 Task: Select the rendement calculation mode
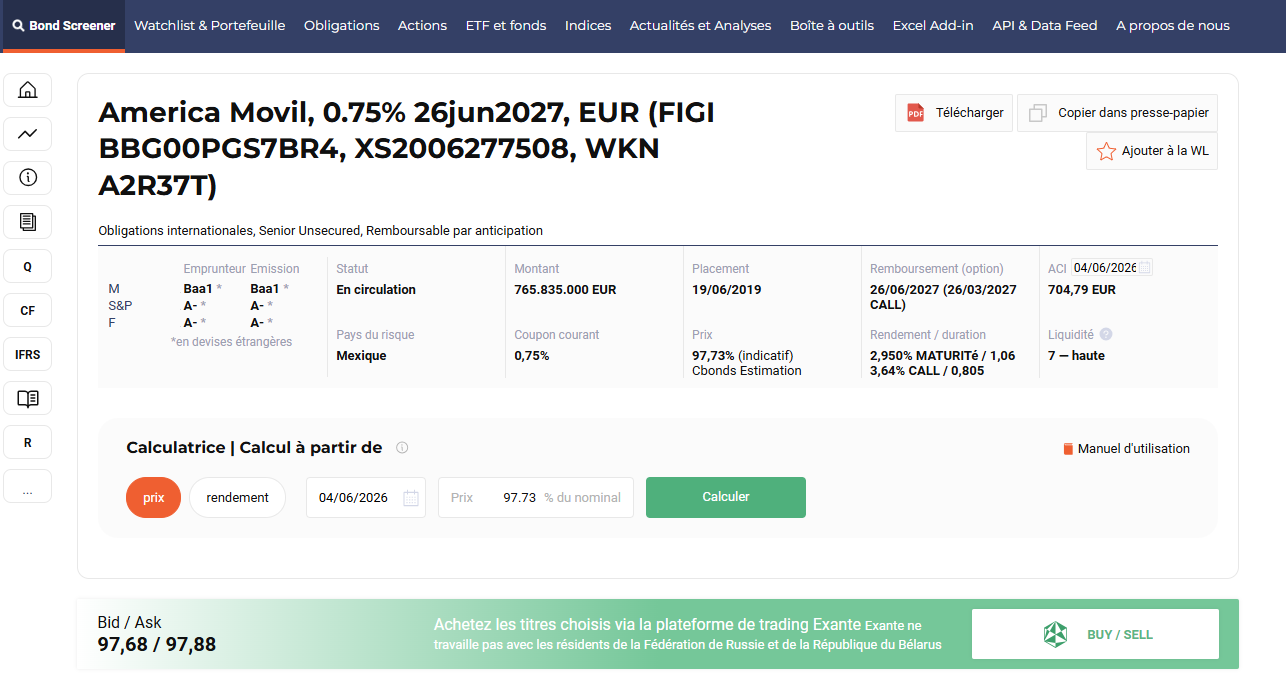click(238, 498)
